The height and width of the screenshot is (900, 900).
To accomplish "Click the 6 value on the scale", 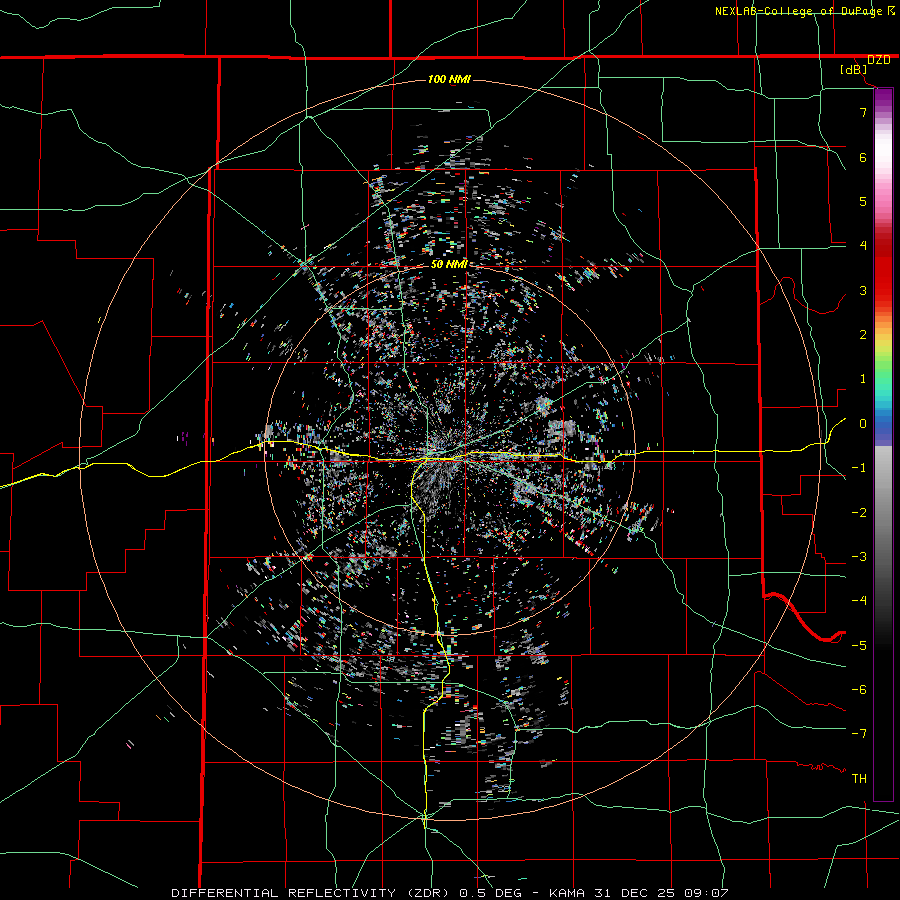I will tap(863, 157).
